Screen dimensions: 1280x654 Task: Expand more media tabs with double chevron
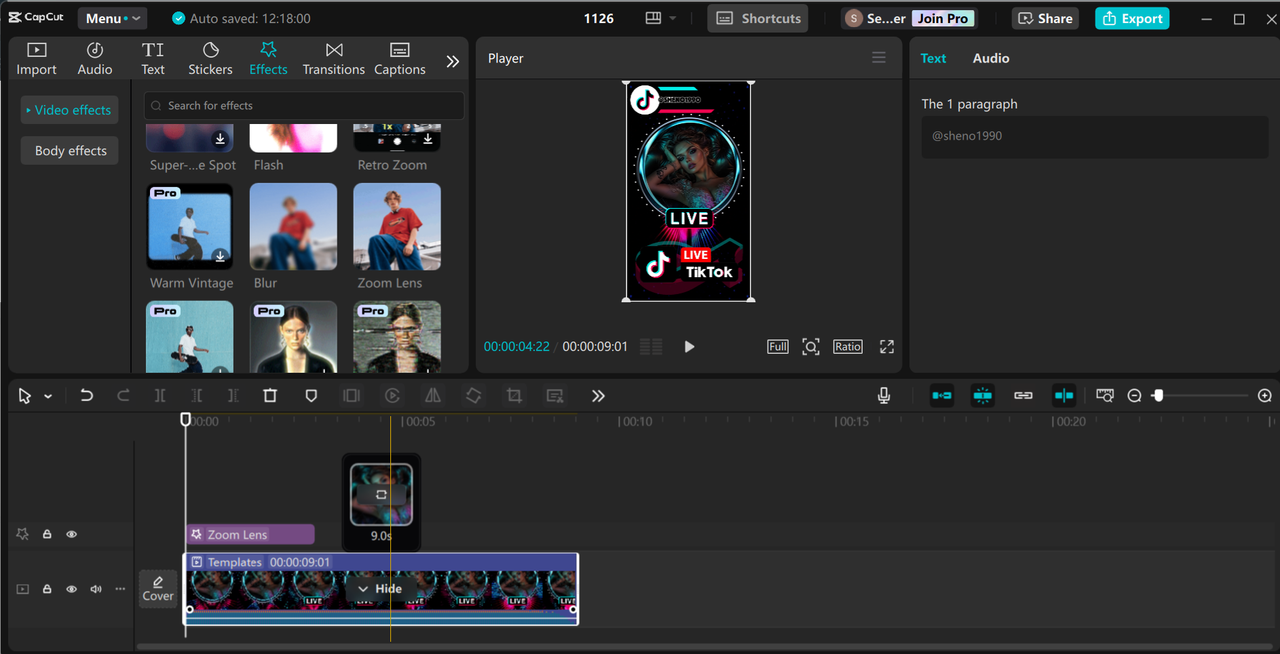(x=452, y=61)
